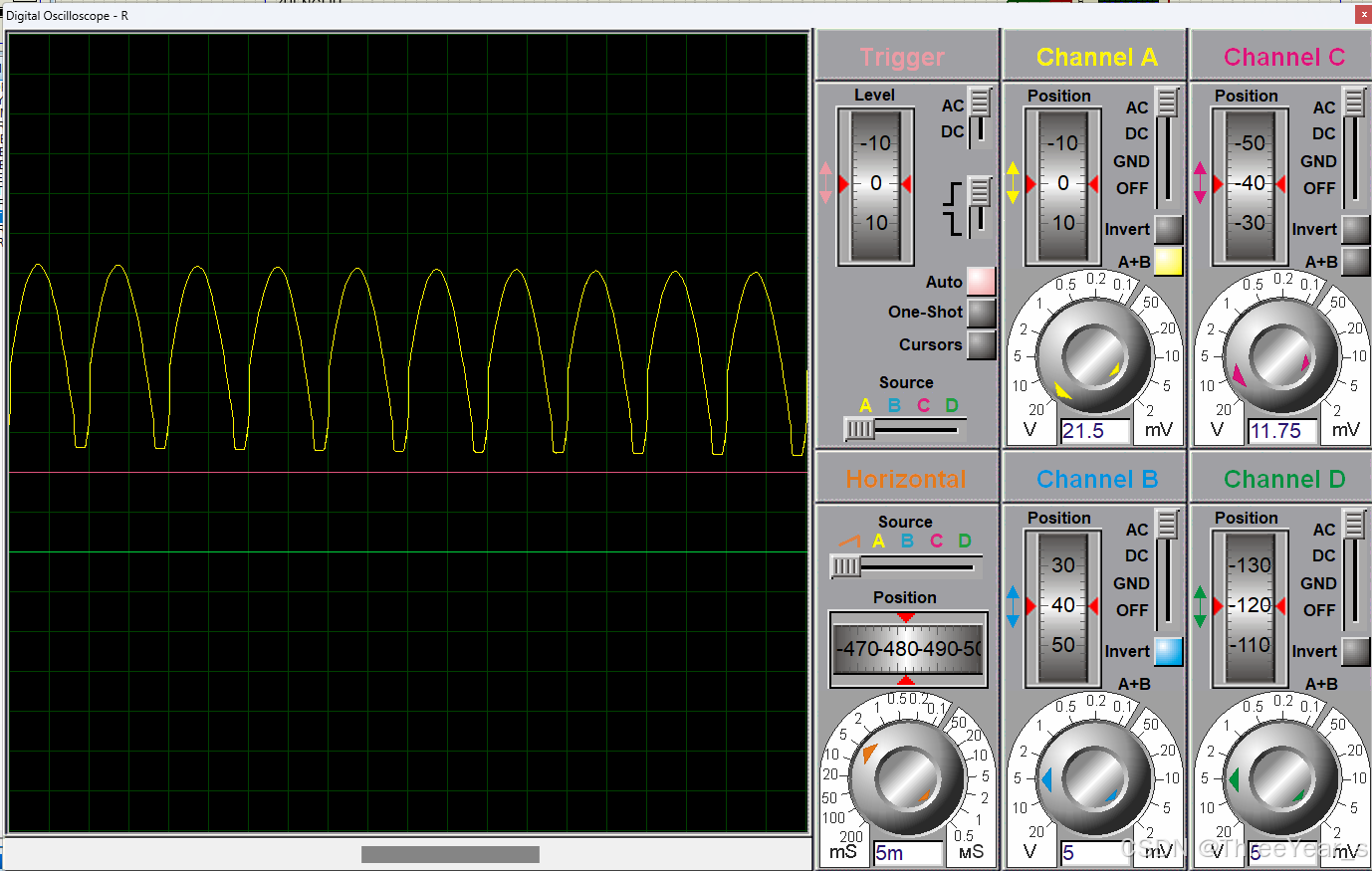Click Channel B Position wheel
The image size is (1372, 871).
(x=1062, y=606)
